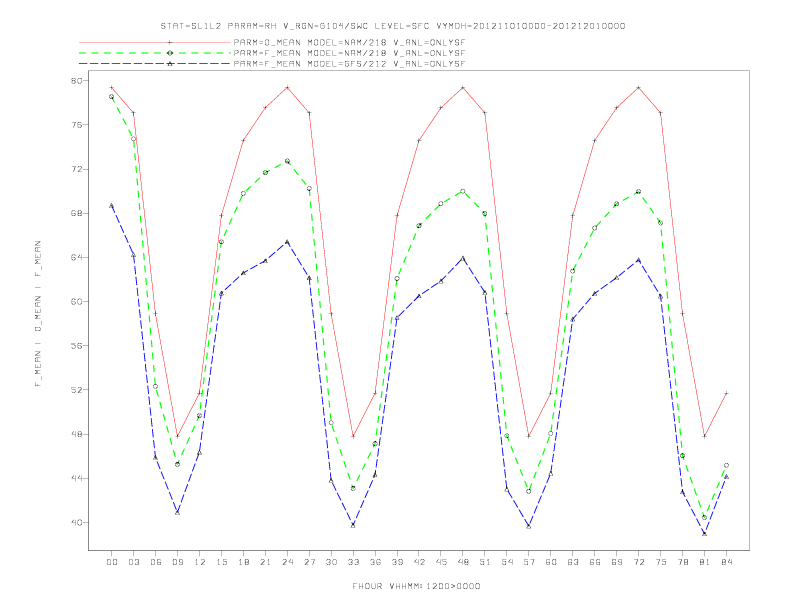Click x-axis tick label 57
Viewport: 792px width, 612px height.
coord(529,562)
